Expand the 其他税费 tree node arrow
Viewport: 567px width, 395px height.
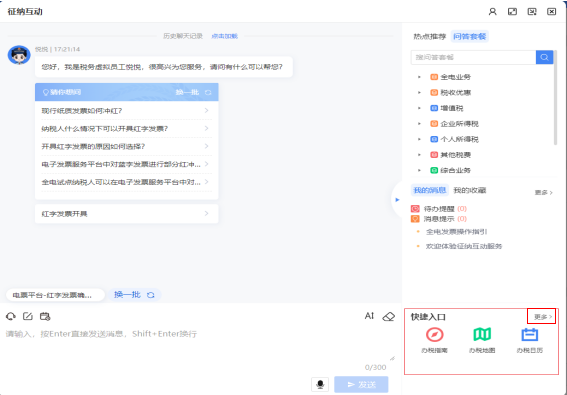click(419, 155)
